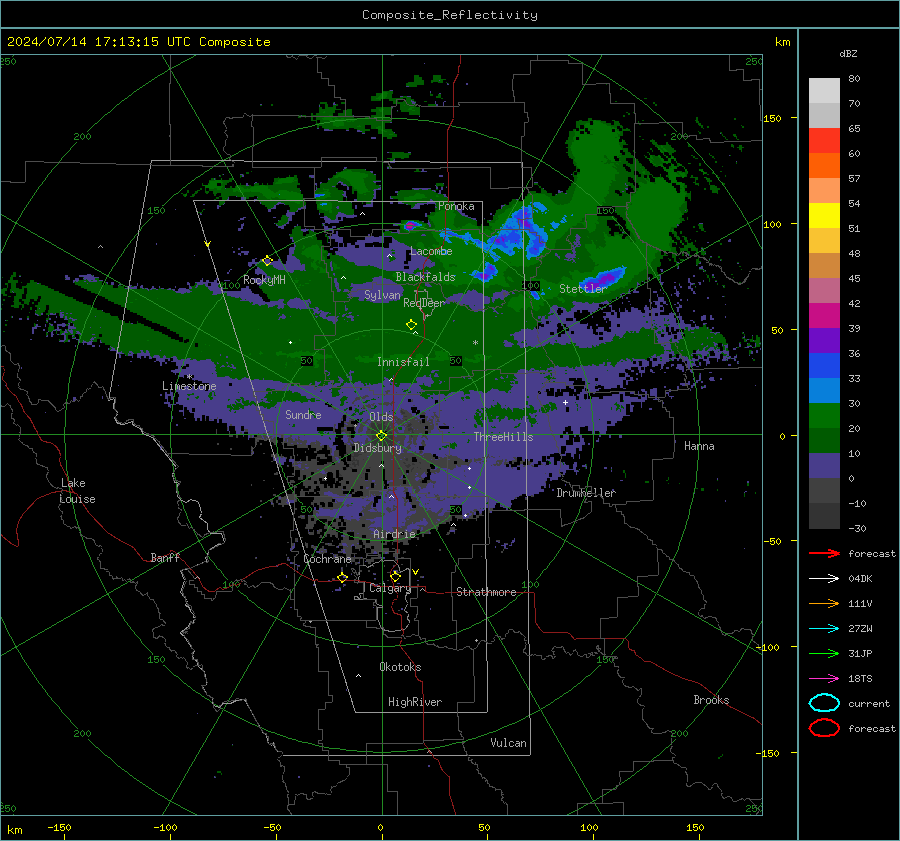Click the cyan current ellipse icon

pos(824,703)
